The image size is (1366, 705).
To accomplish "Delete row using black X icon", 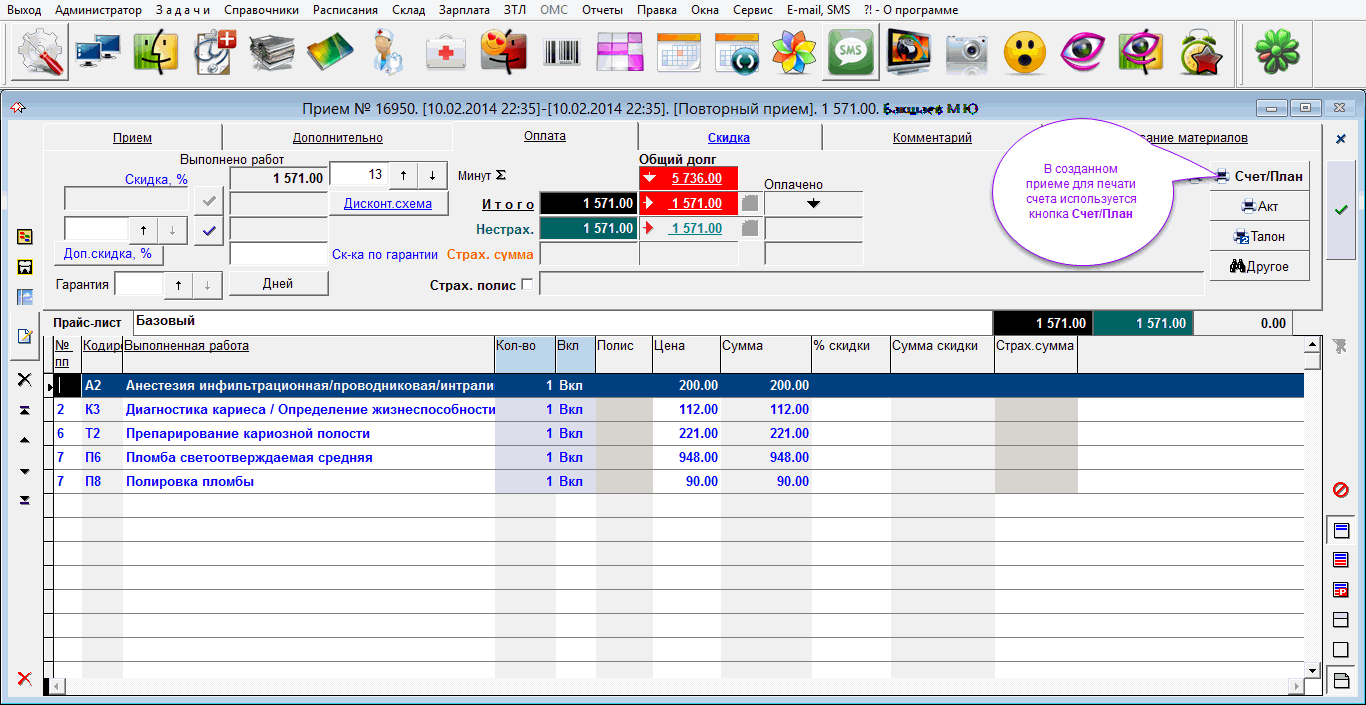I will pos(25,380).
